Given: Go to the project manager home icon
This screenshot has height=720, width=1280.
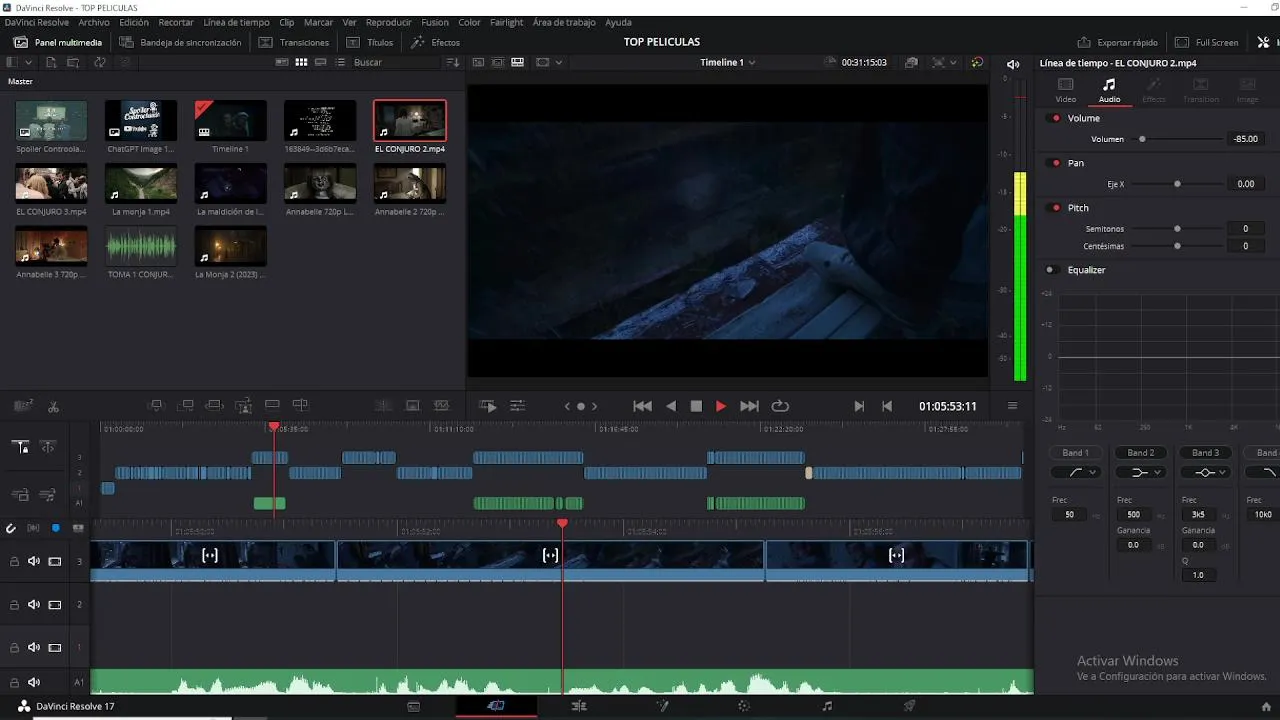Looking at the screenshot, I should point(1267,706).
